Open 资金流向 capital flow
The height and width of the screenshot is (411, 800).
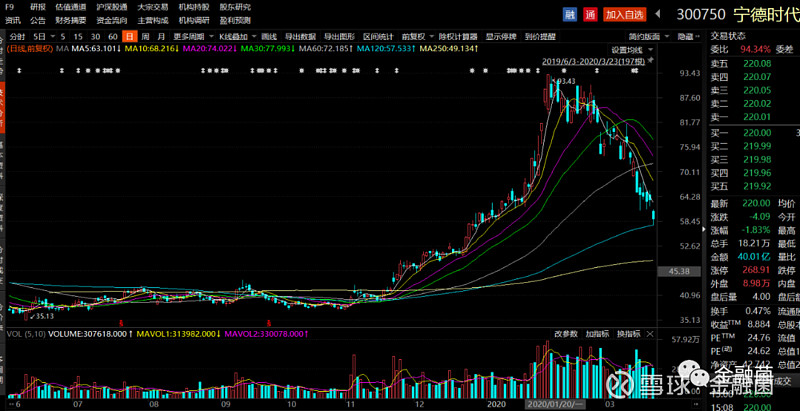tap(112, 20)
